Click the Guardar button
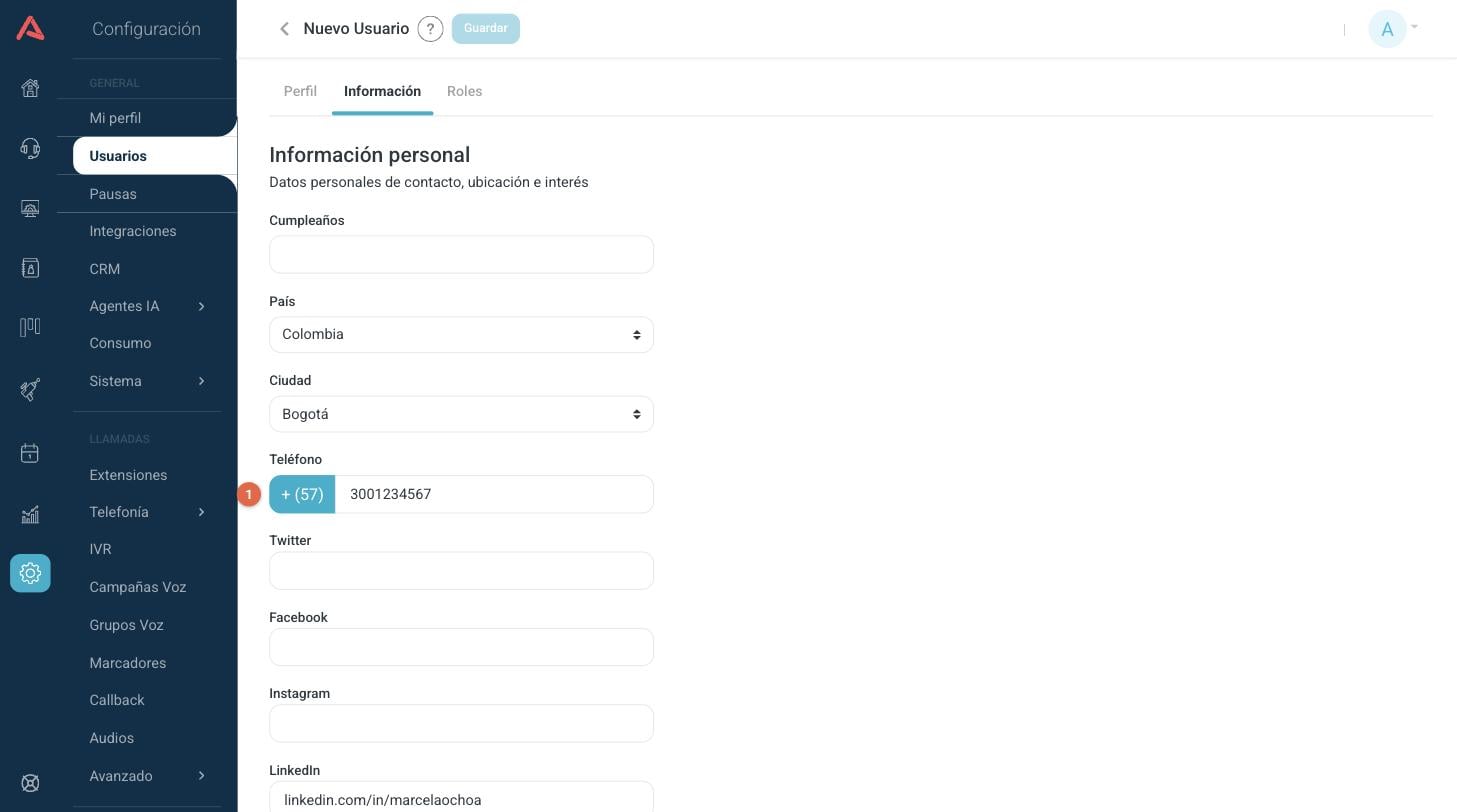Viewport: 1457px width, 812px height. 486,28
